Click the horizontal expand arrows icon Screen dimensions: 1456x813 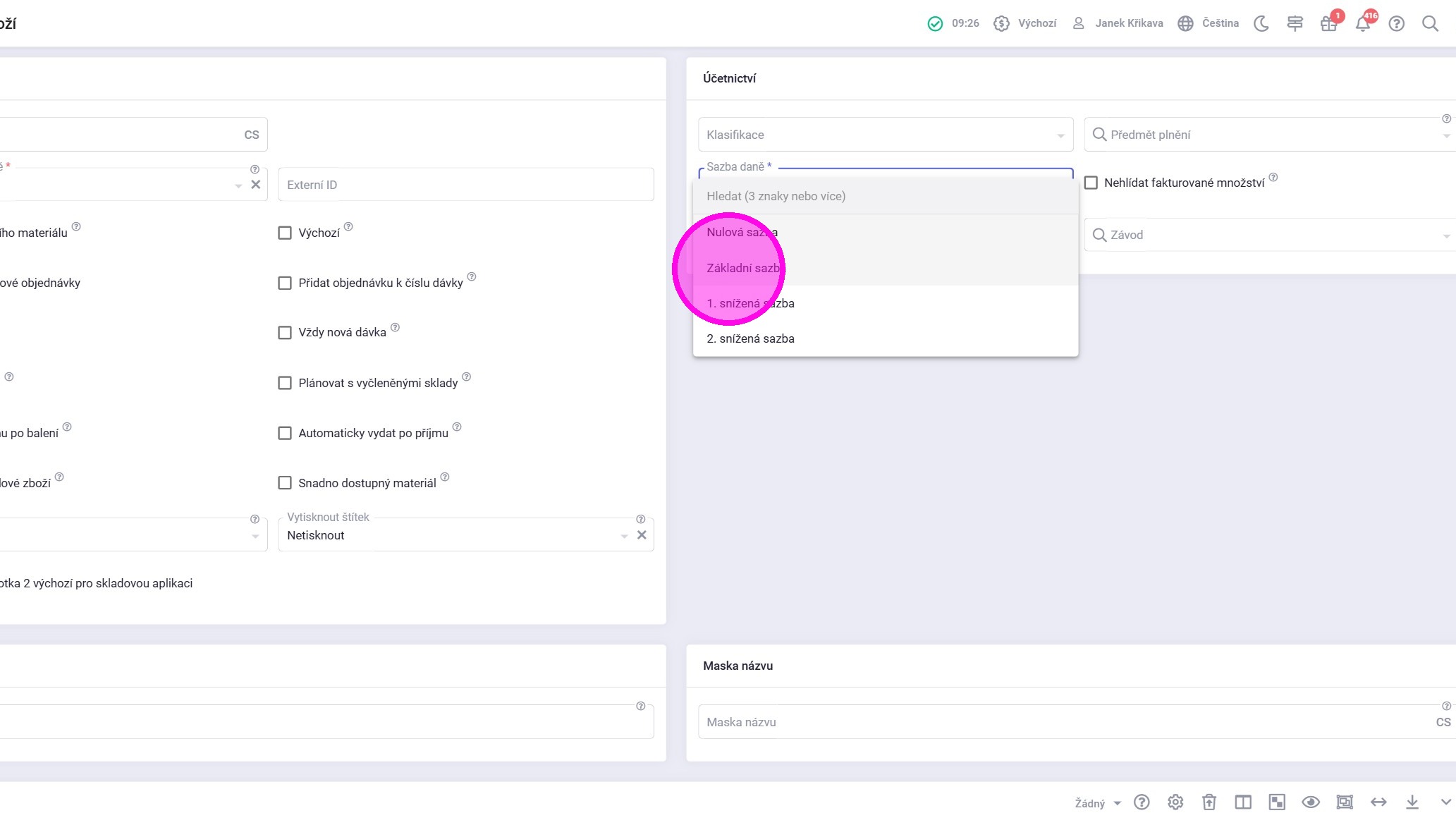(x=1378, y=802)
